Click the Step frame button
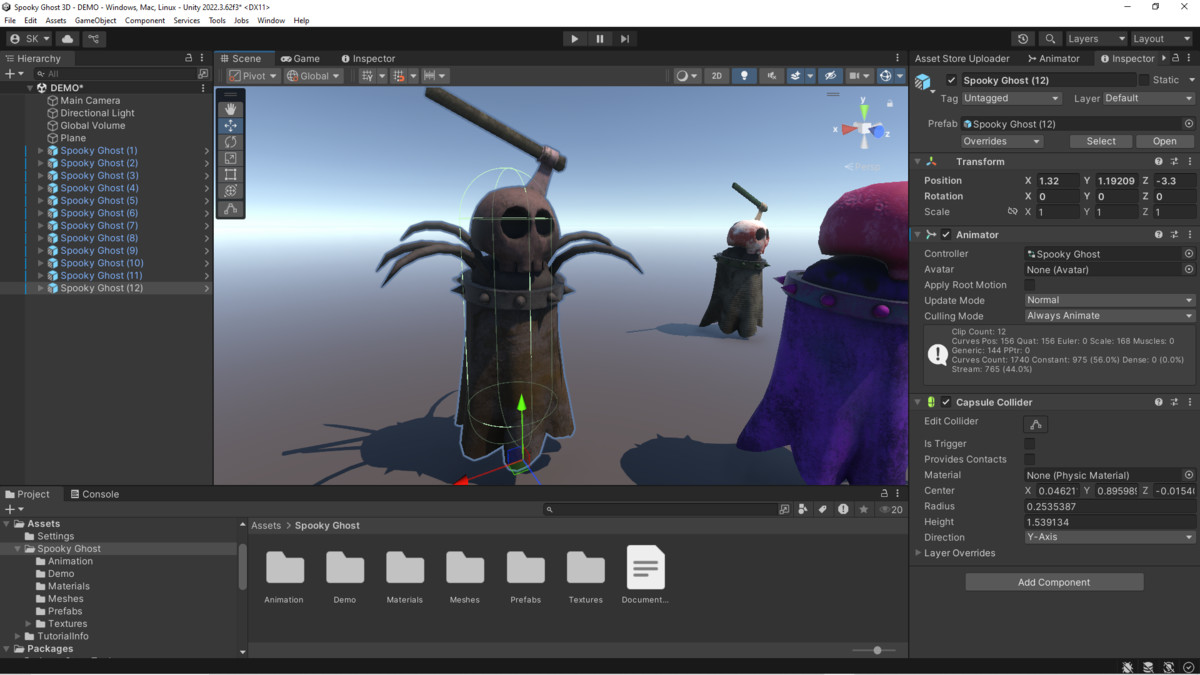1200x675 pixels. [x=625, y=39]
